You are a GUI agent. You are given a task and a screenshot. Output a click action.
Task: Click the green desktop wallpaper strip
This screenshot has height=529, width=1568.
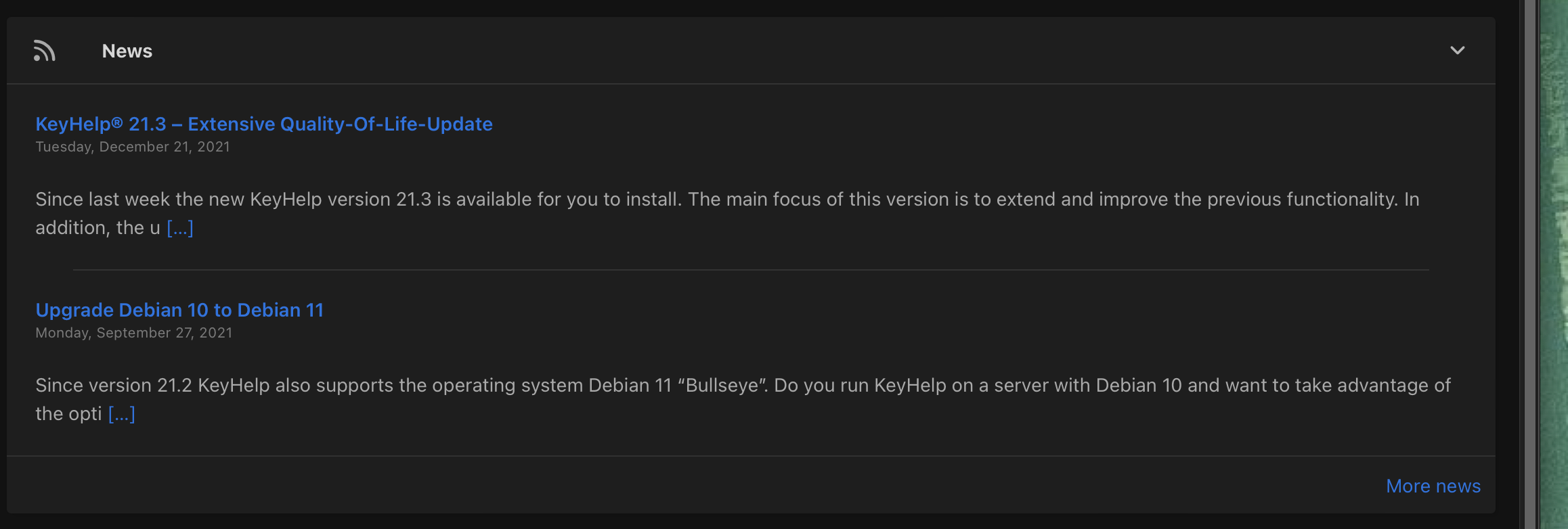pyautogui.click(x=1554, y=264)
